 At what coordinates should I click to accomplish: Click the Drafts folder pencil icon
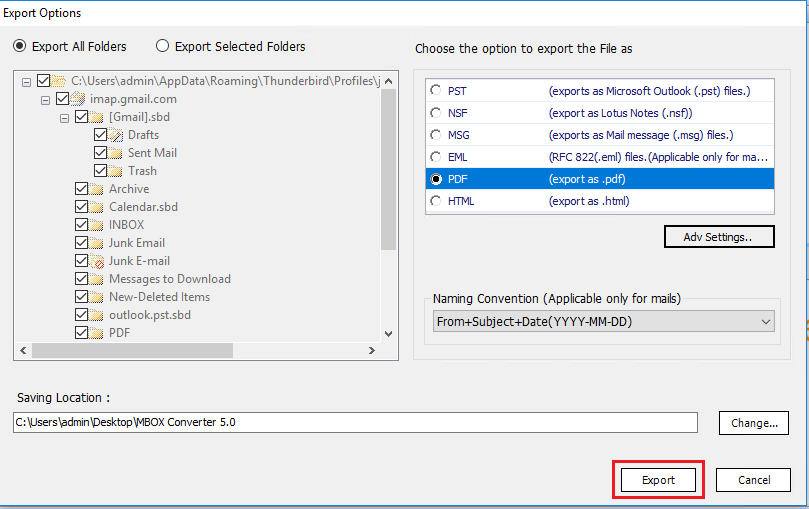(x=116, y=135)
